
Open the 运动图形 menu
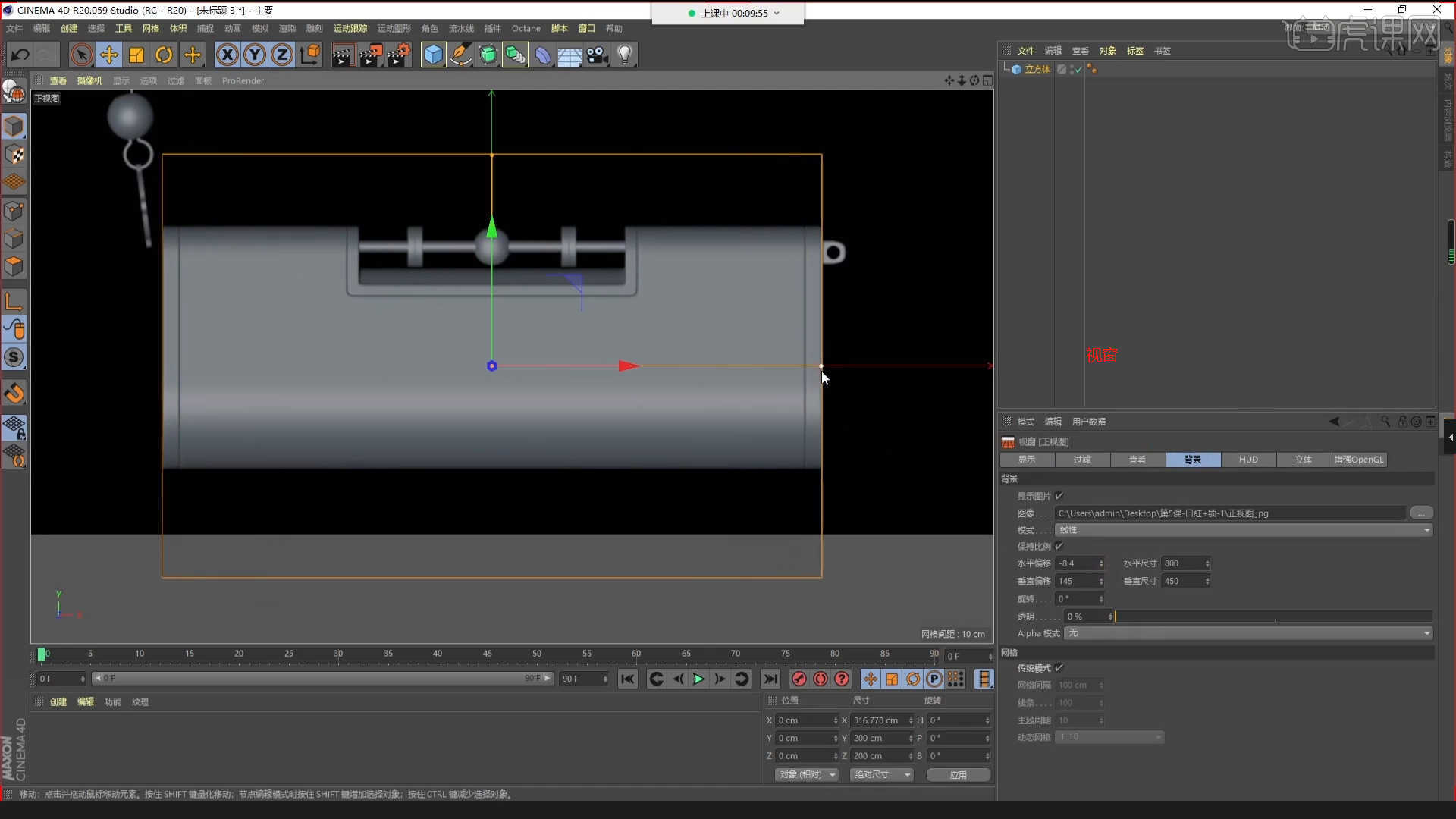(394, 29)
